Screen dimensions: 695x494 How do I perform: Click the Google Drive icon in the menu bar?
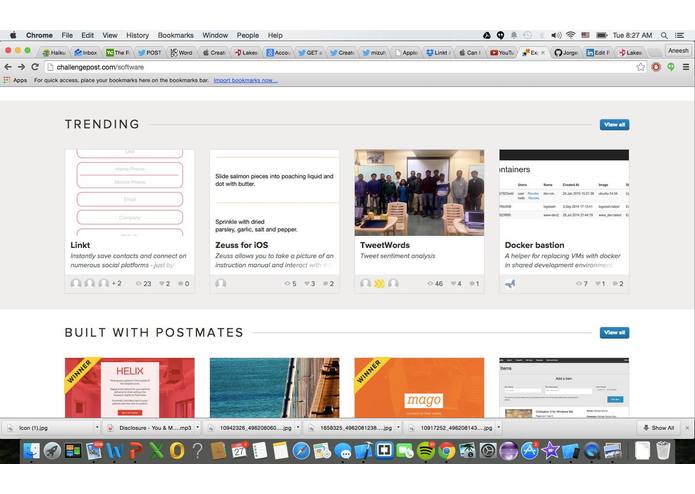coord(487,35)
